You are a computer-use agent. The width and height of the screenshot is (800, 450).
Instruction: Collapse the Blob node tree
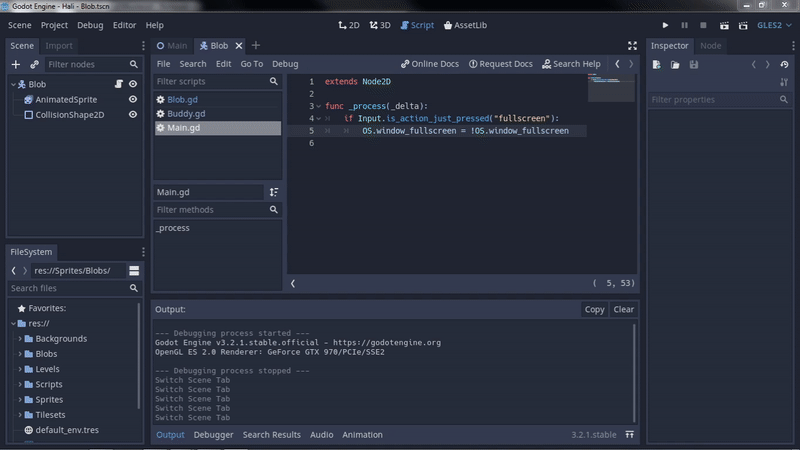point(13,84)
